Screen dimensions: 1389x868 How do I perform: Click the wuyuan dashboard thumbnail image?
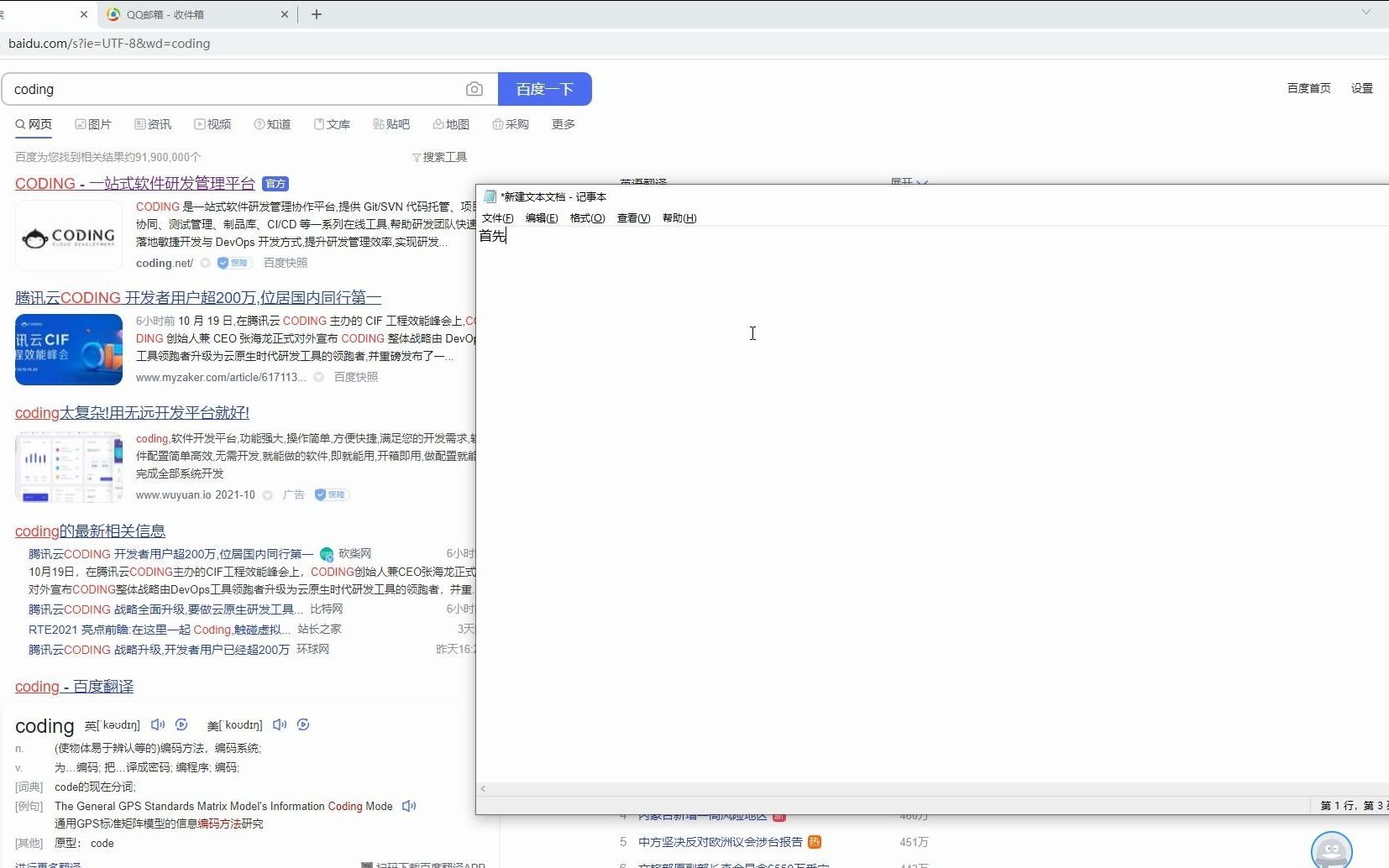(69, 467)
